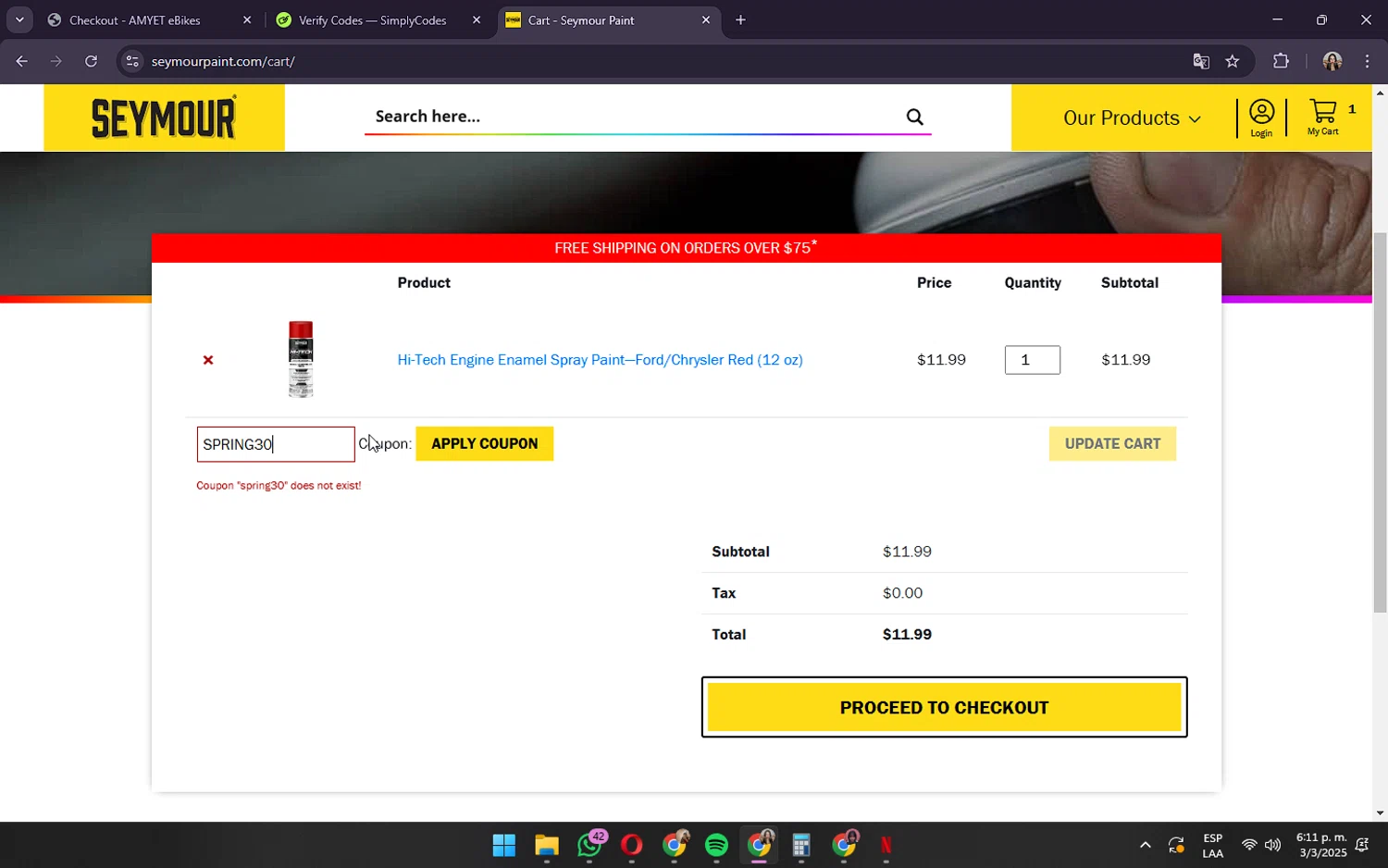Click the Price column header
The image size is (1388, 868).
tap(934, 283)
